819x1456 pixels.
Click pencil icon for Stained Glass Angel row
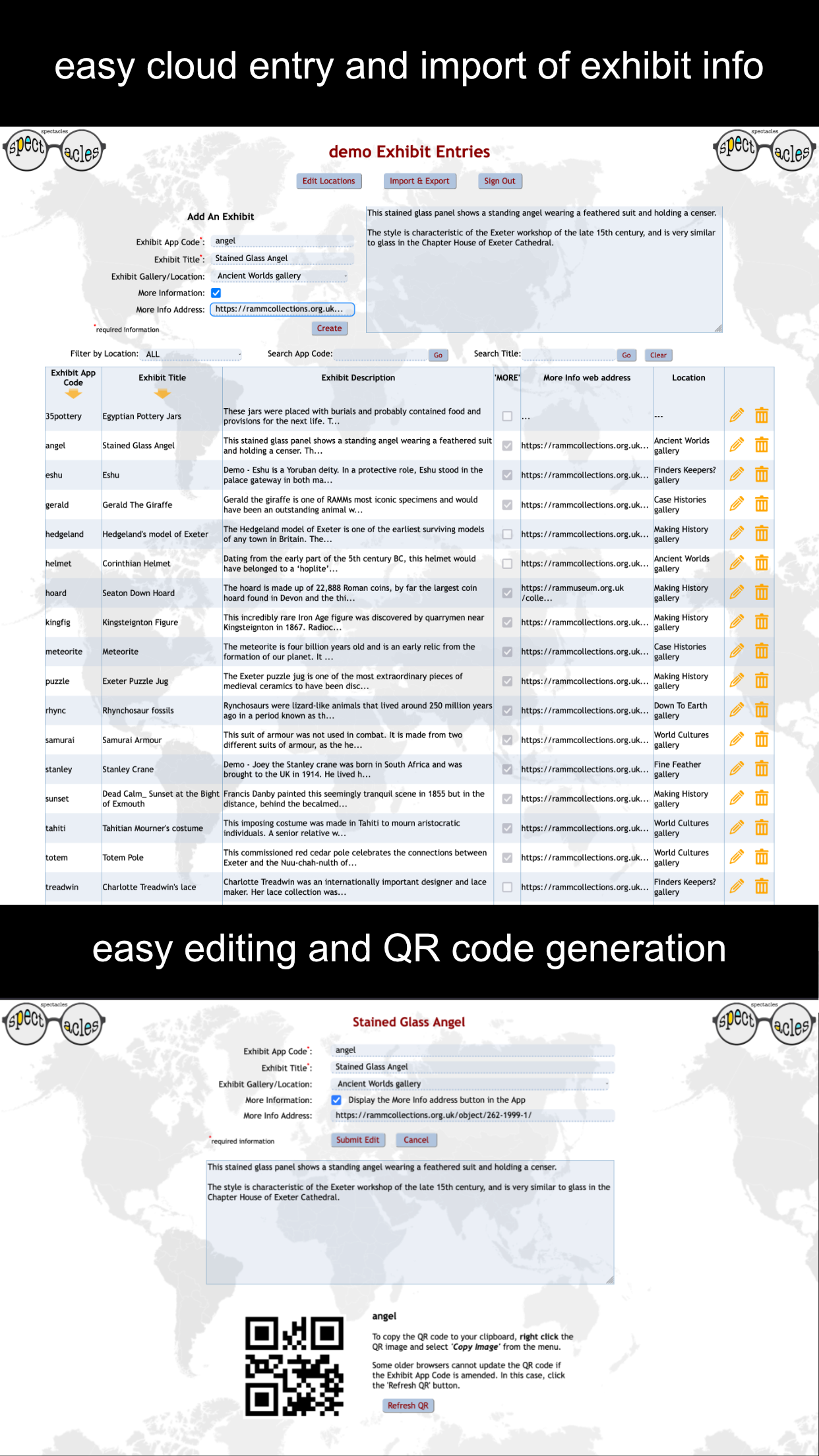(x=737, y=445)
